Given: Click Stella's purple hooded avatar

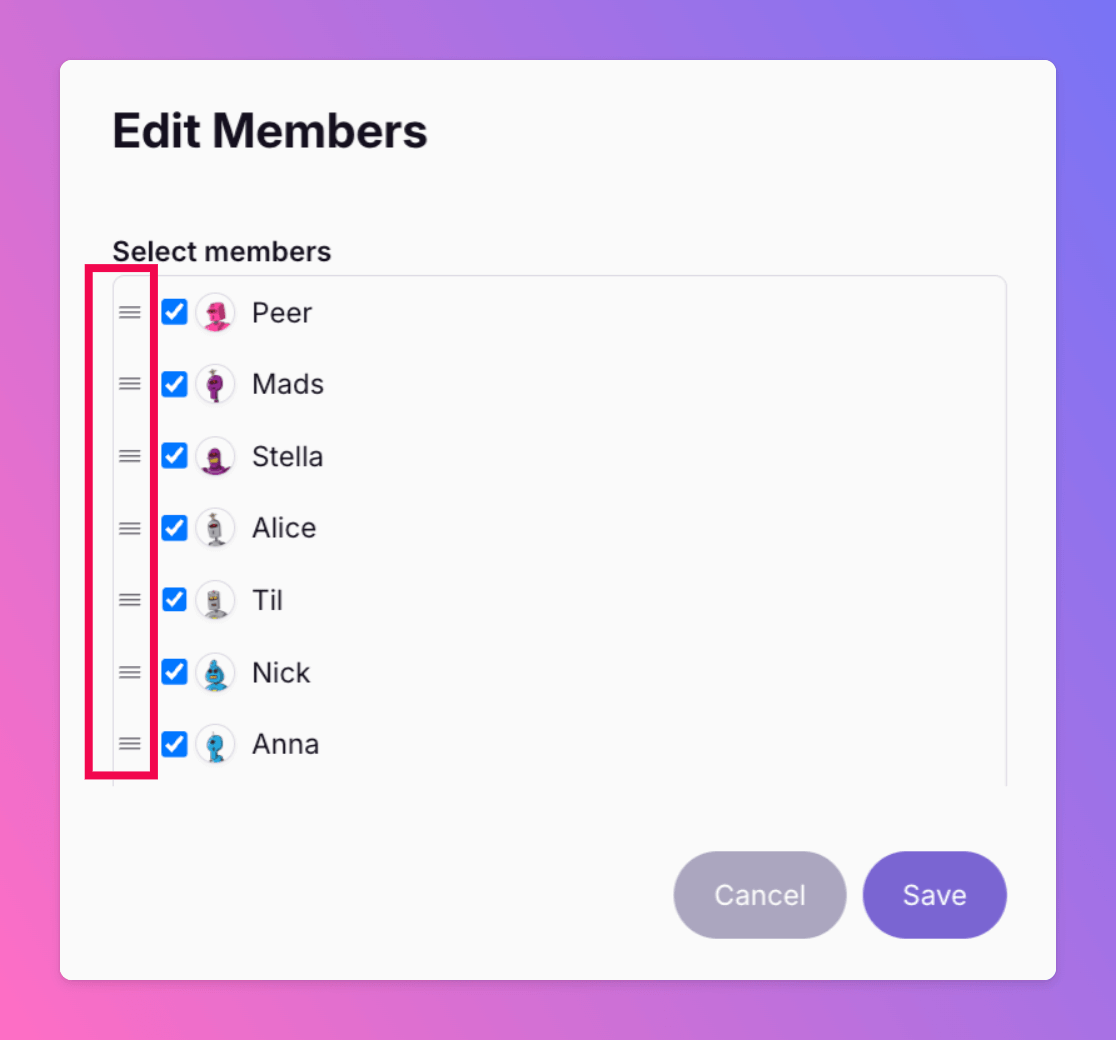Looking at the screenshot, I should [x=215, y=457].
